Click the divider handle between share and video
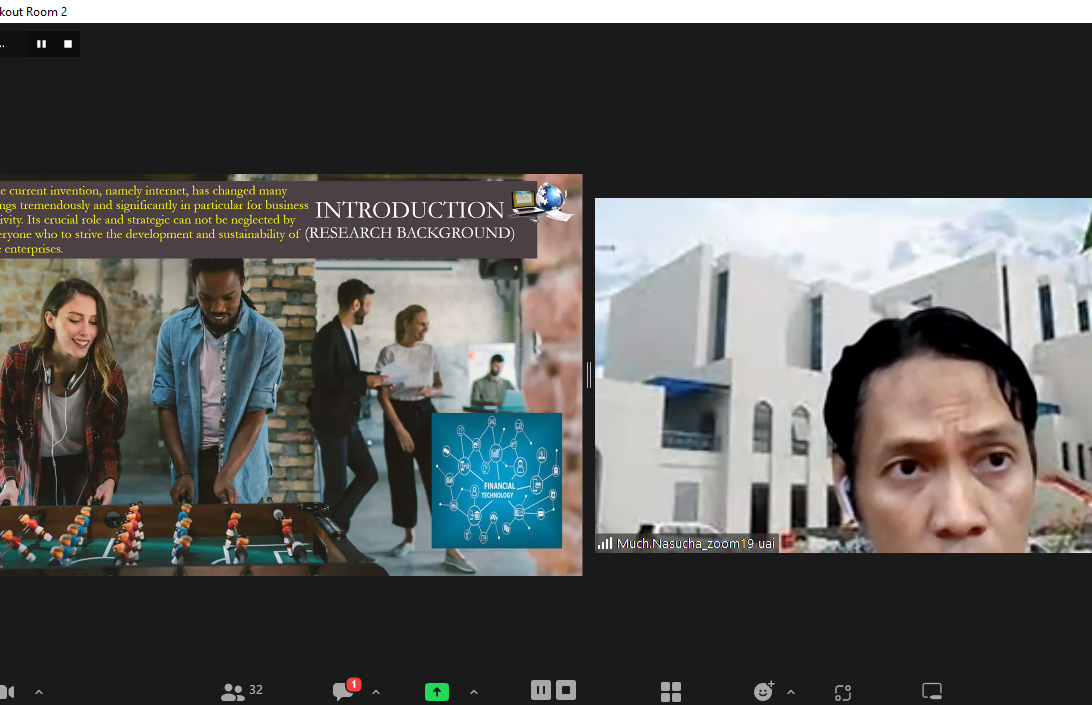The height and width of the screenshot is (705, 1092). 588,375
